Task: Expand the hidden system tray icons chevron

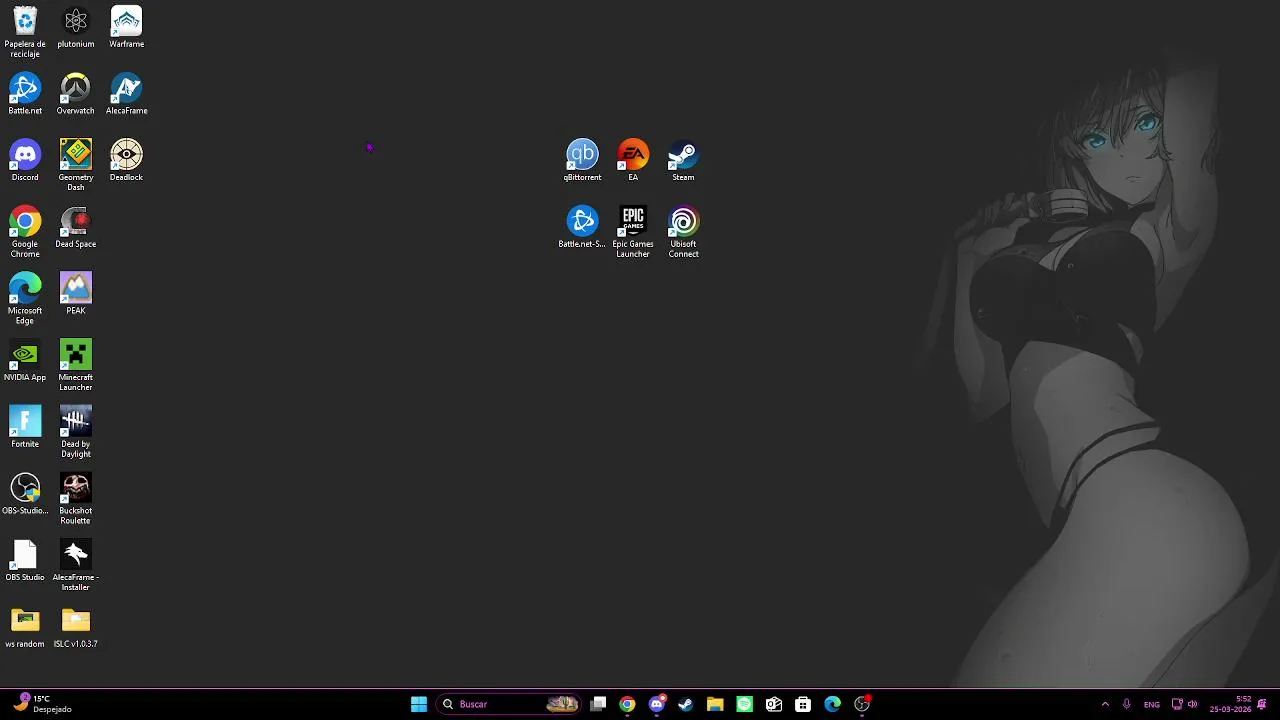Action: tap(1105, 704)
